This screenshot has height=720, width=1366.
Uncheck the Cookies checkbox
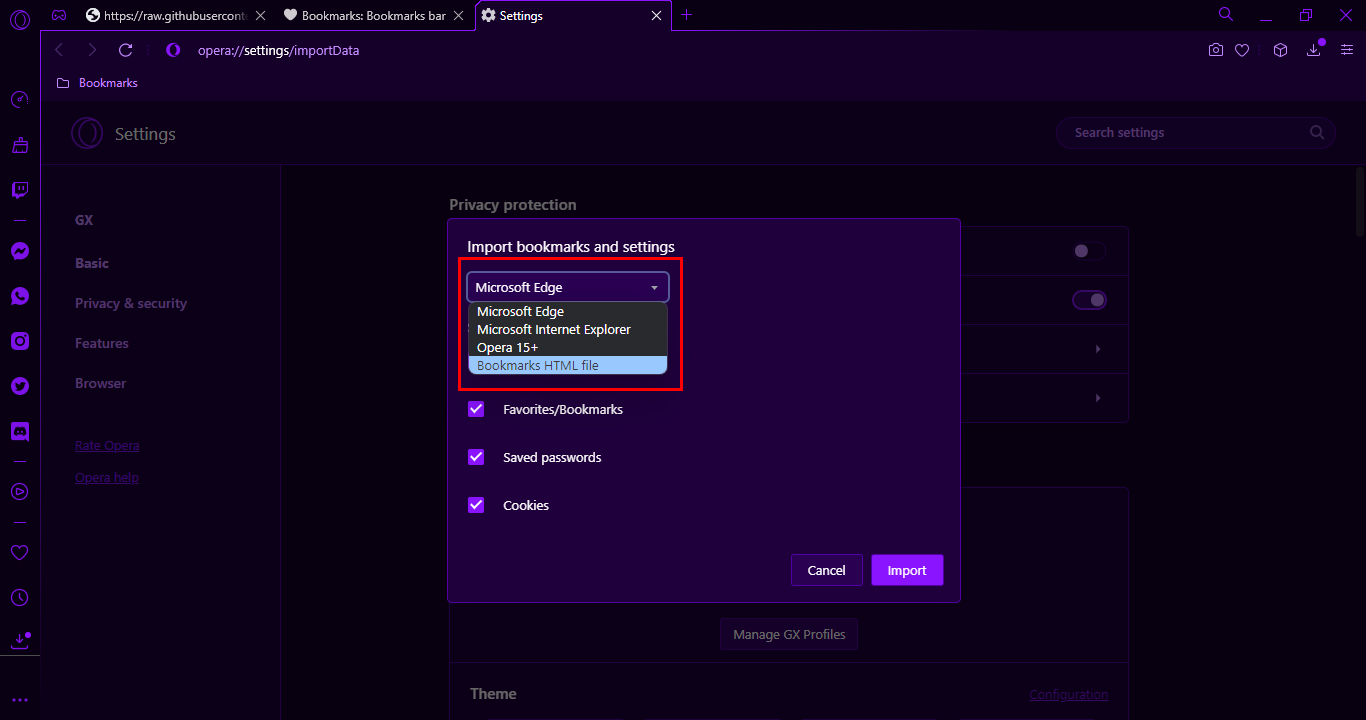476,505
